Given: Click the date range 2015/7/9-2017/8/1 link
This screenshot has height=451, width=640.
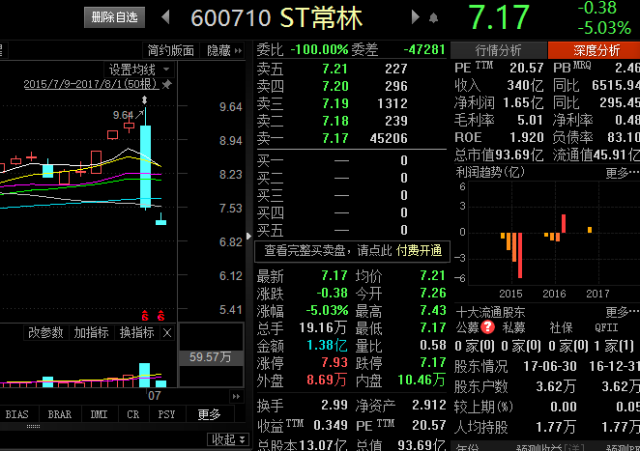Looking at the screenshot, I should 91,84.
